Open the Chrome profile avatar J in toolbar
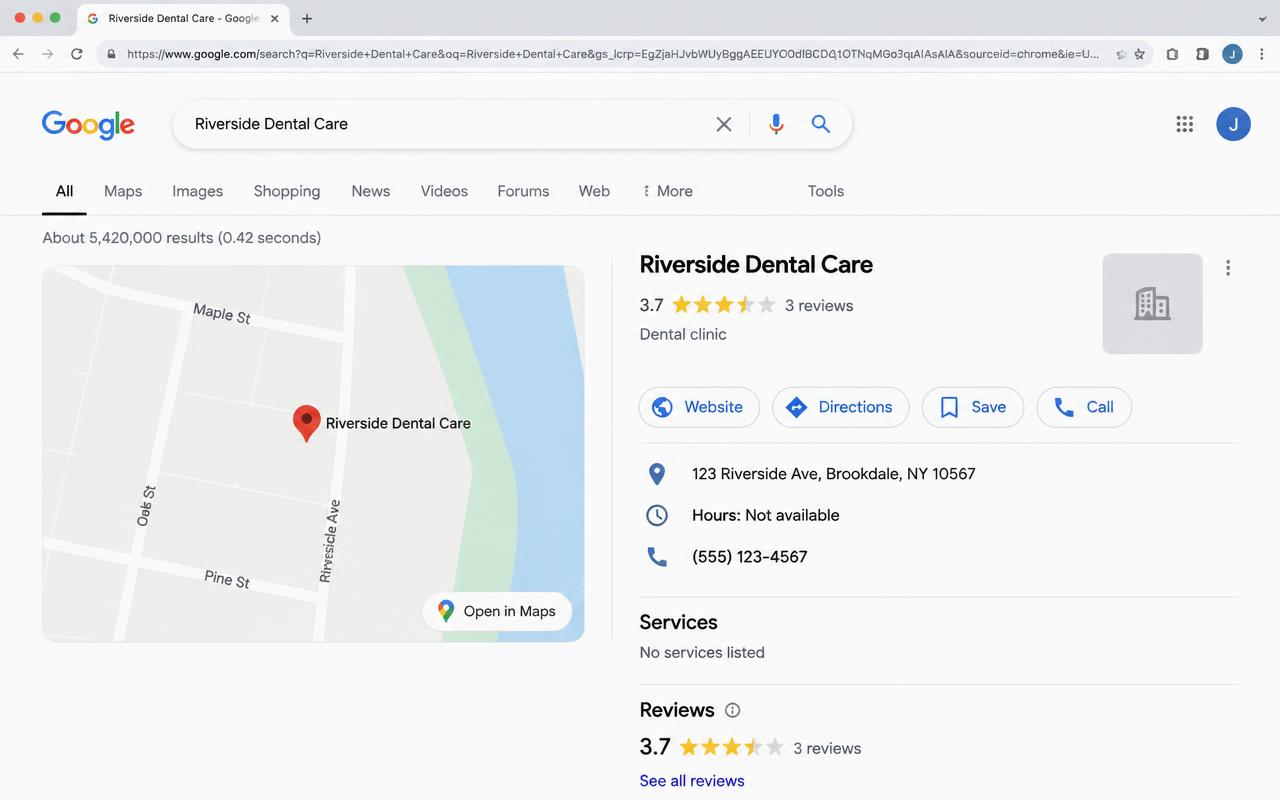Viewport: 1280px width, 800px height. [x=1232, y=54]
